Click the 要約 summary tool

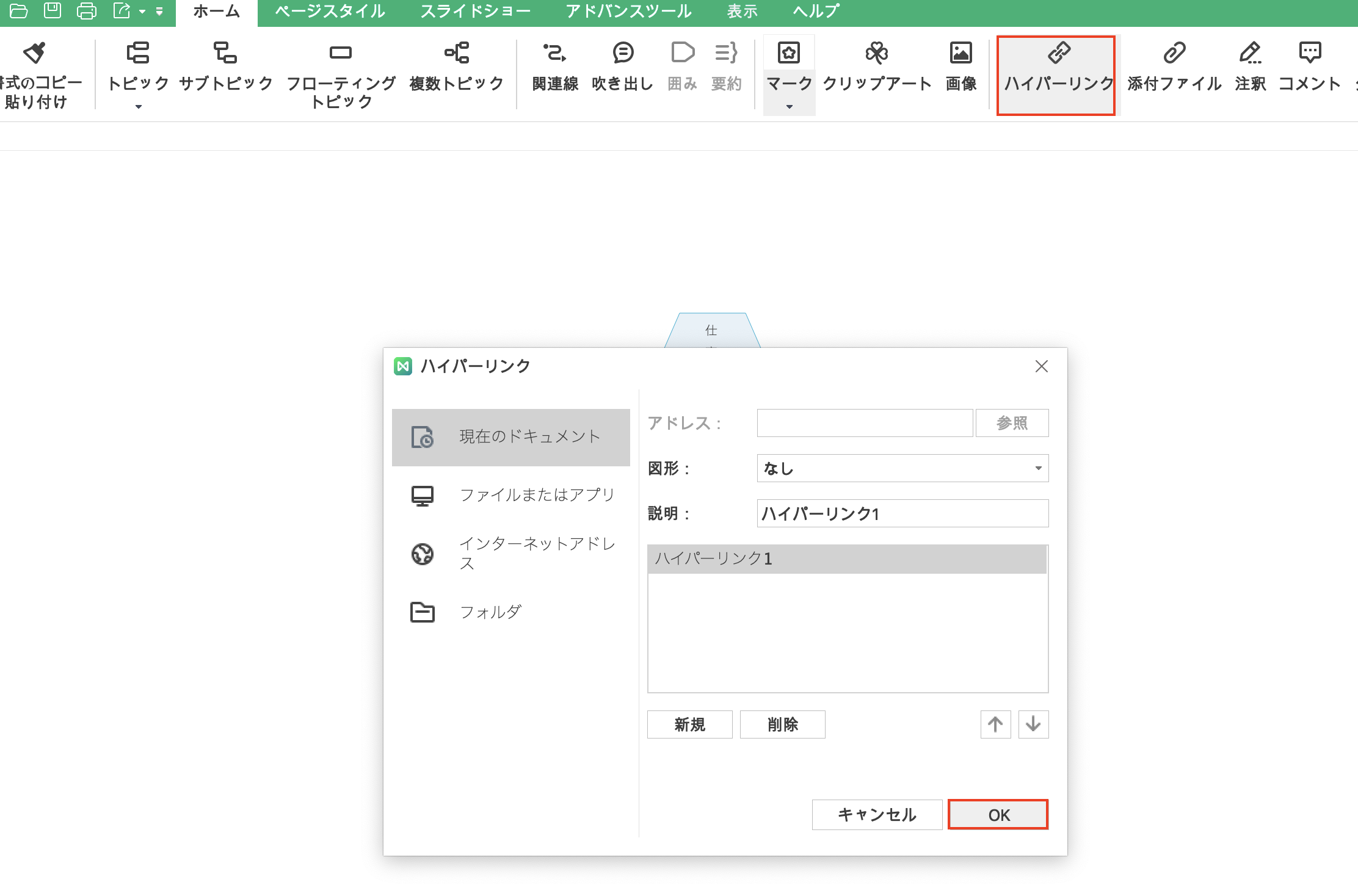click(726, 66)
